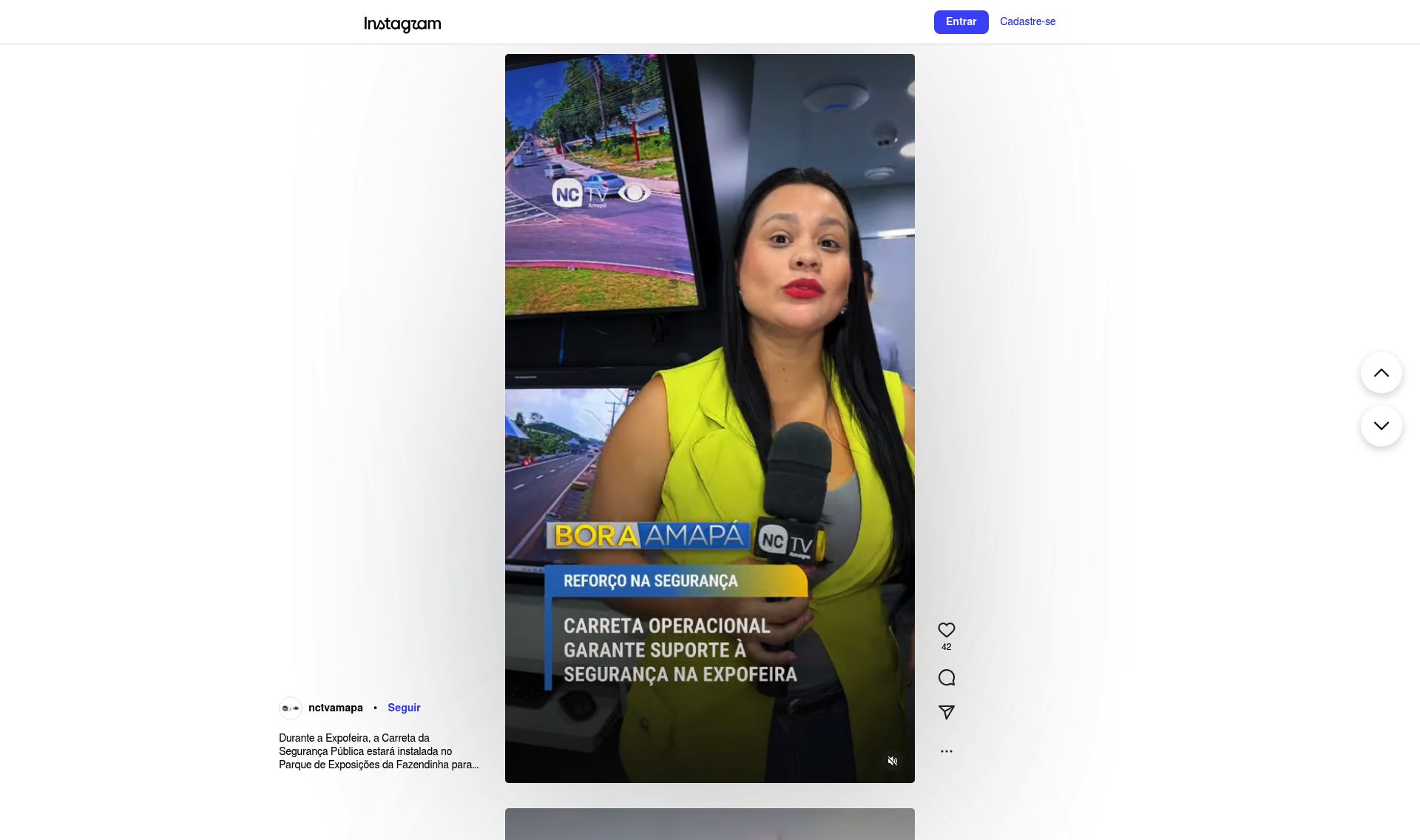Open the Cadastre-se sign-up link

1027,21
